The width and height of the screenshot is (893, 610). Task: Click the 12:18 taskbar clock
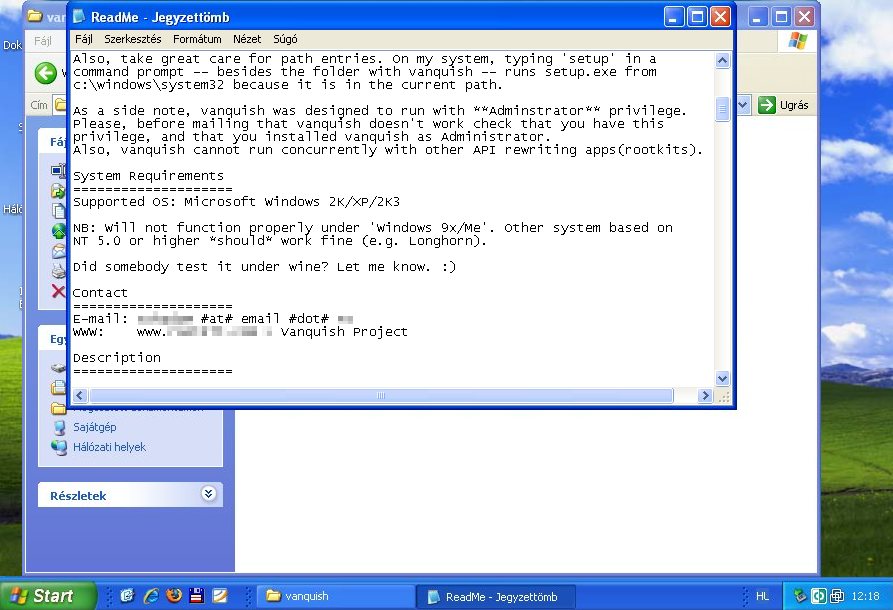pyautogui.click(x=865, y=596)
